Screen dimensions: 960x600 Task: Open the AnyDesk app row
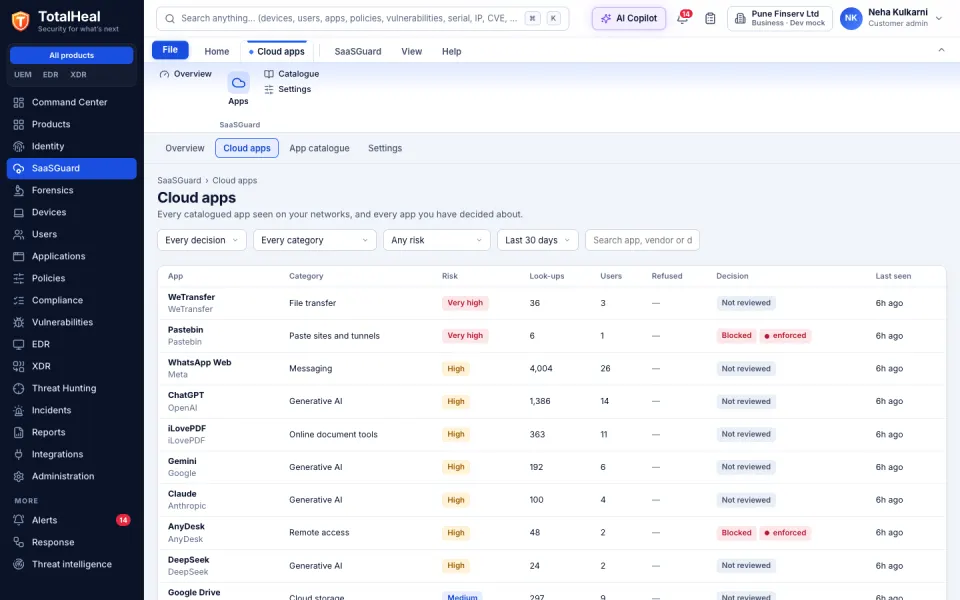pos(552,533)
